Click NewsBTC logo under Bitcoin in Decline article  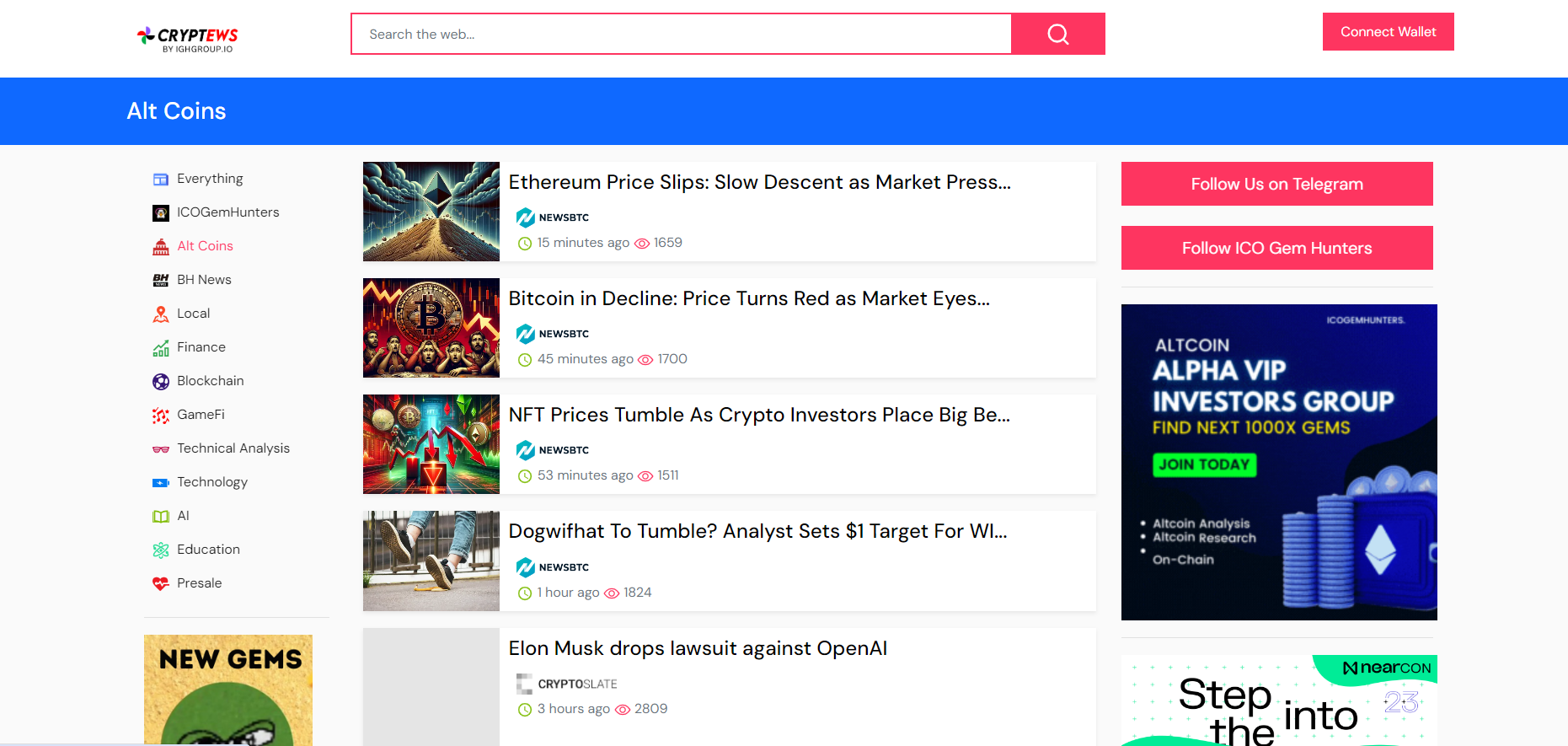point(553,334)
